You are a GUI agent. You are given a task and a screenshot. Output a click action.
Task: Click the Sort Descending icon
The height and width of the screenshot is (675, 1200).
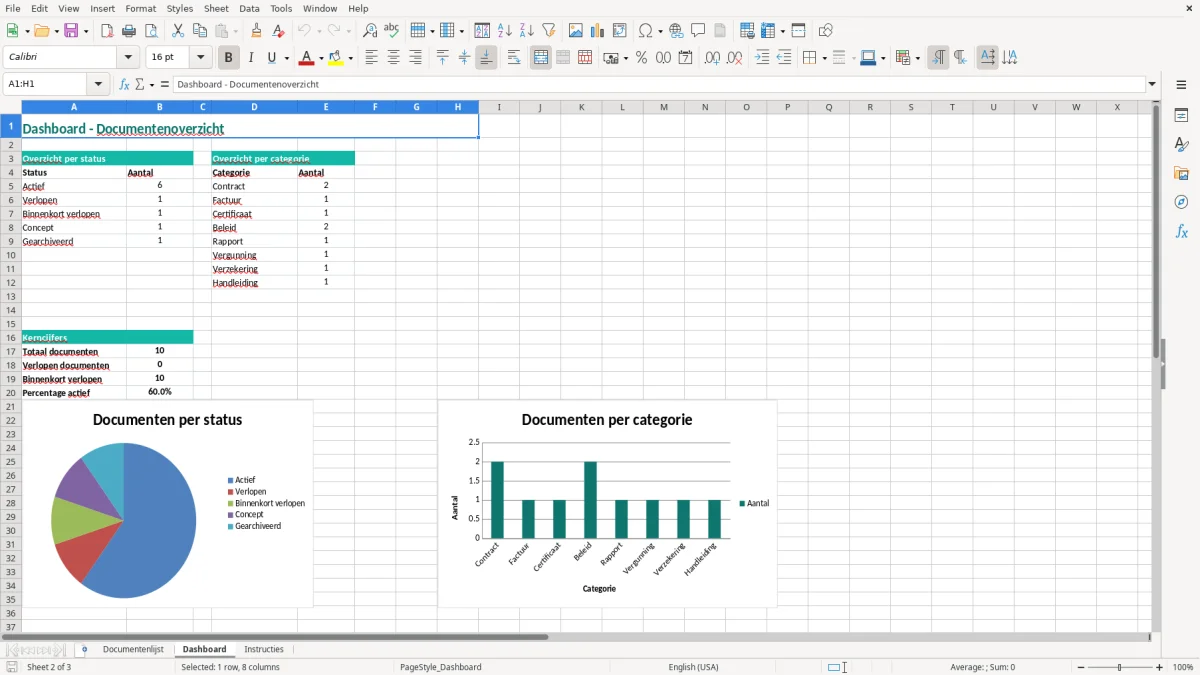pyautogui.click(x=527, y=31)
